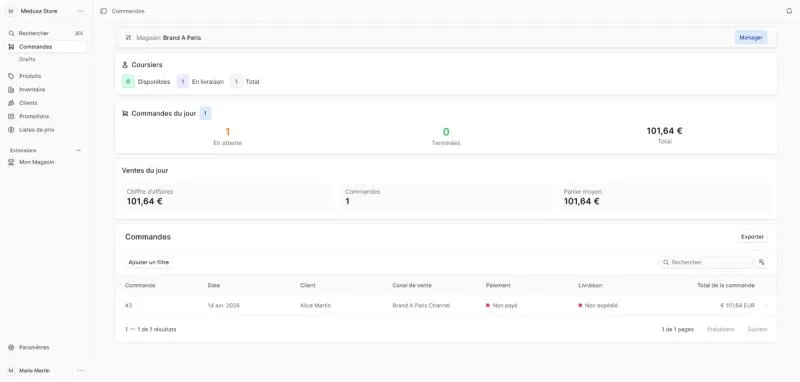This screenshot has height=382, width=800.
Task: Click the Commandes du jour count badge
Action: point(205,113)
